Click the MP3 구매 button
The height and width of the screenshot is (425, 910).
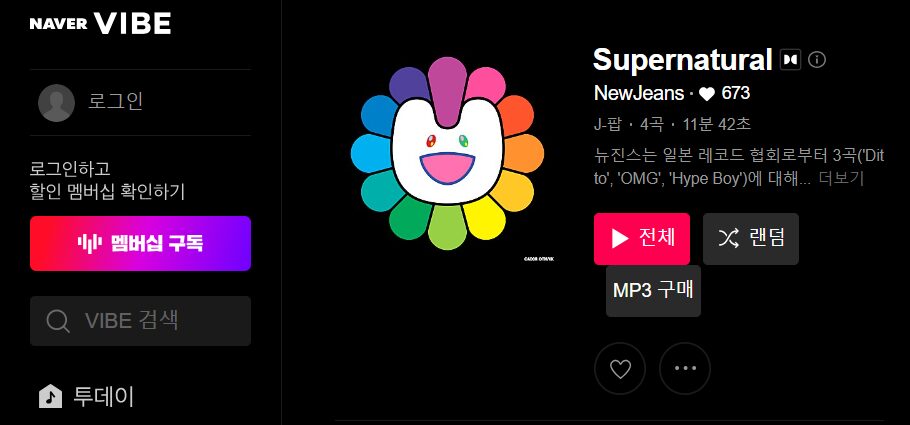point(653,291)
